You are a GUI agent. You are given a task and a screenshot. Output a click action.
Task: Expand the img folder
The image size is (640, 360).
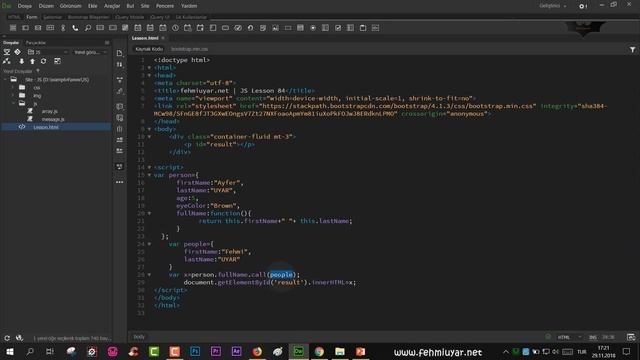tap(13, 96)
